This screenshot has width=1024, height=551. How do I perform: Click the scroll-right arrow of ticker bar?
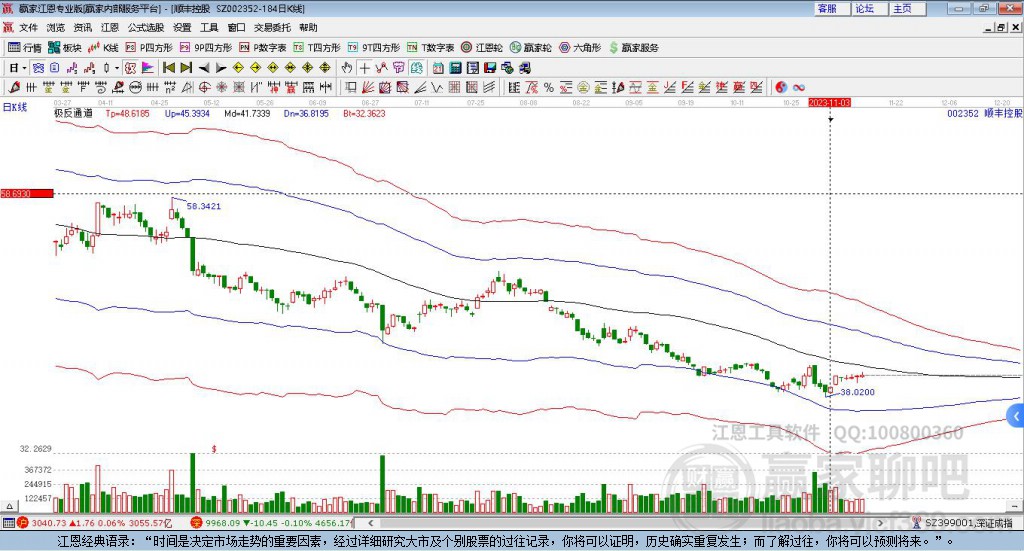tap(881, 523)
